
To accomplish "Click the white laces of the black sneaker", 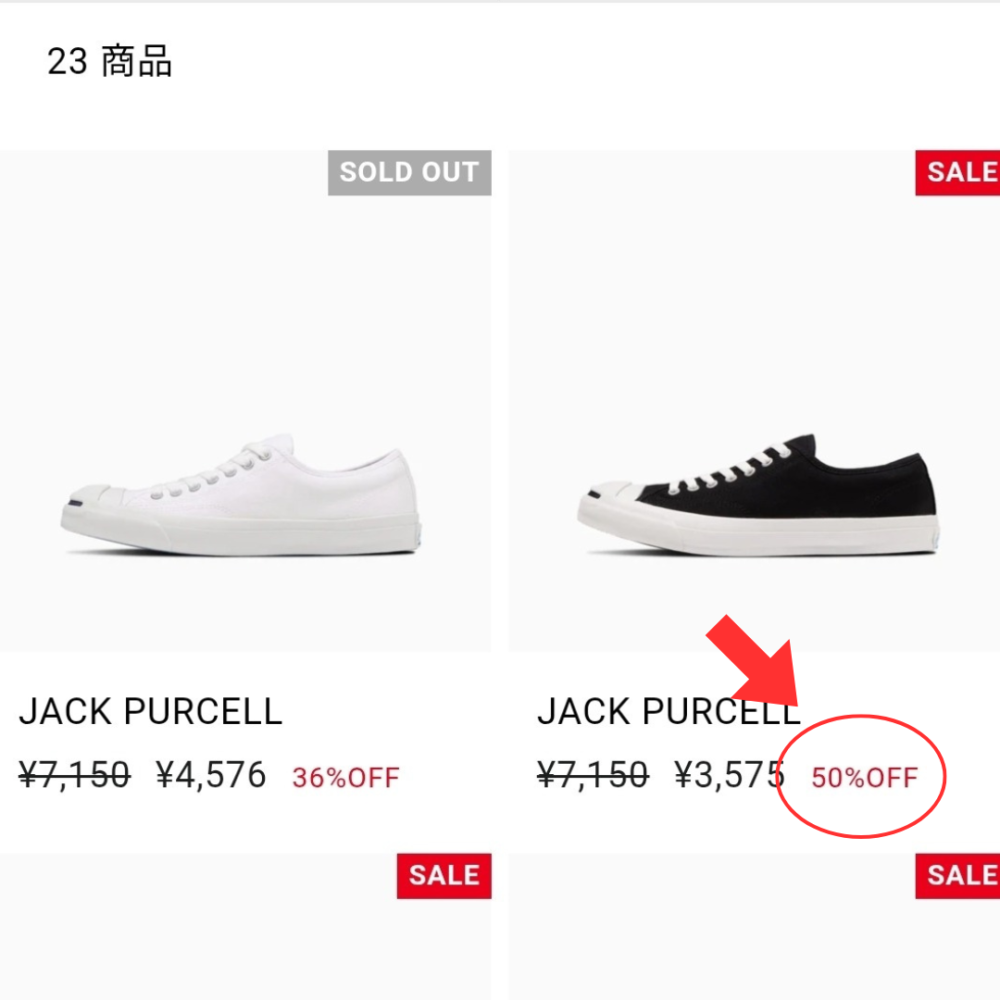I will [722, 472].
